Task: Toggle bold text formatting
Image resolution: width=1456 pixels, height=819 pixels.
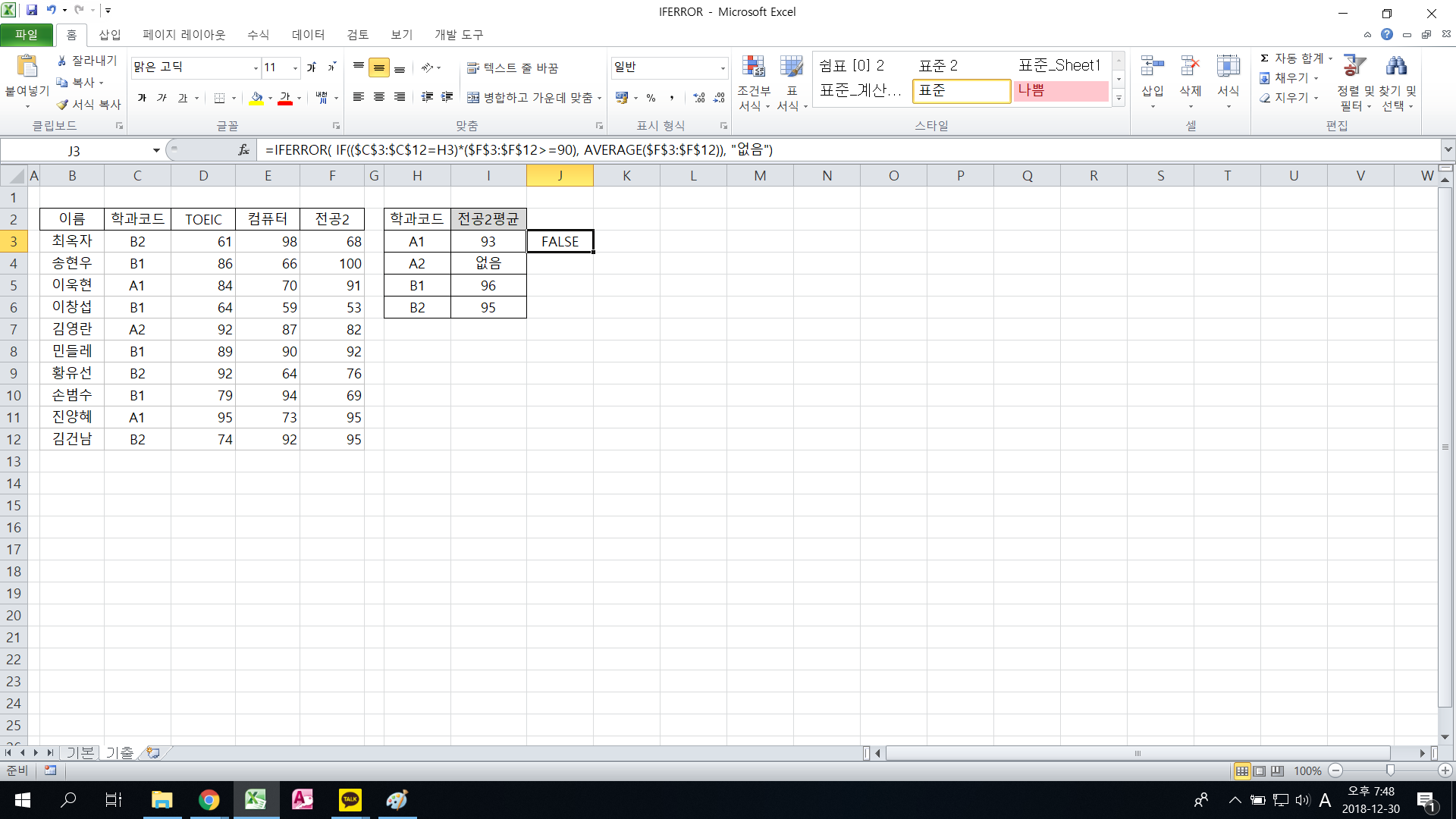Action: coord(142,98)
